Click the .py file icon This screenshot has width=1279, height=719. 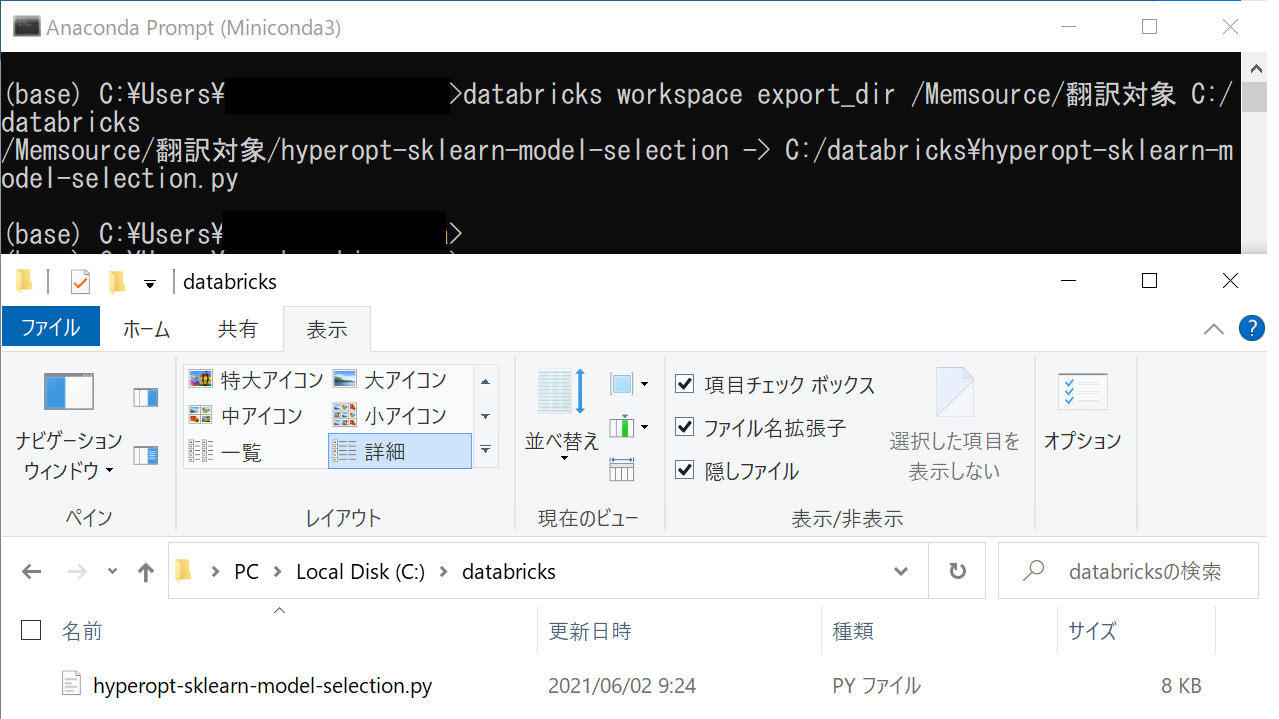point(71,684)
